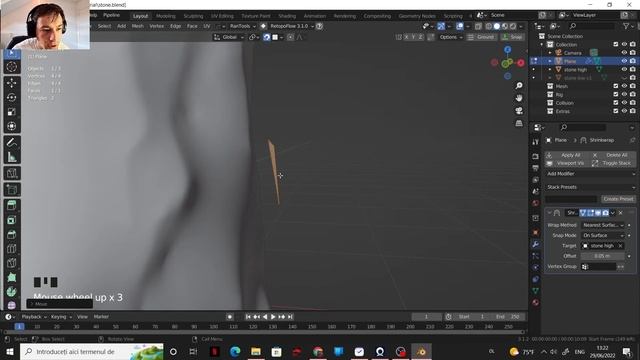The height and width of the screenshot is (360, 640).
Task: Open the RanTools dropdown
Action: pos(242,26)
